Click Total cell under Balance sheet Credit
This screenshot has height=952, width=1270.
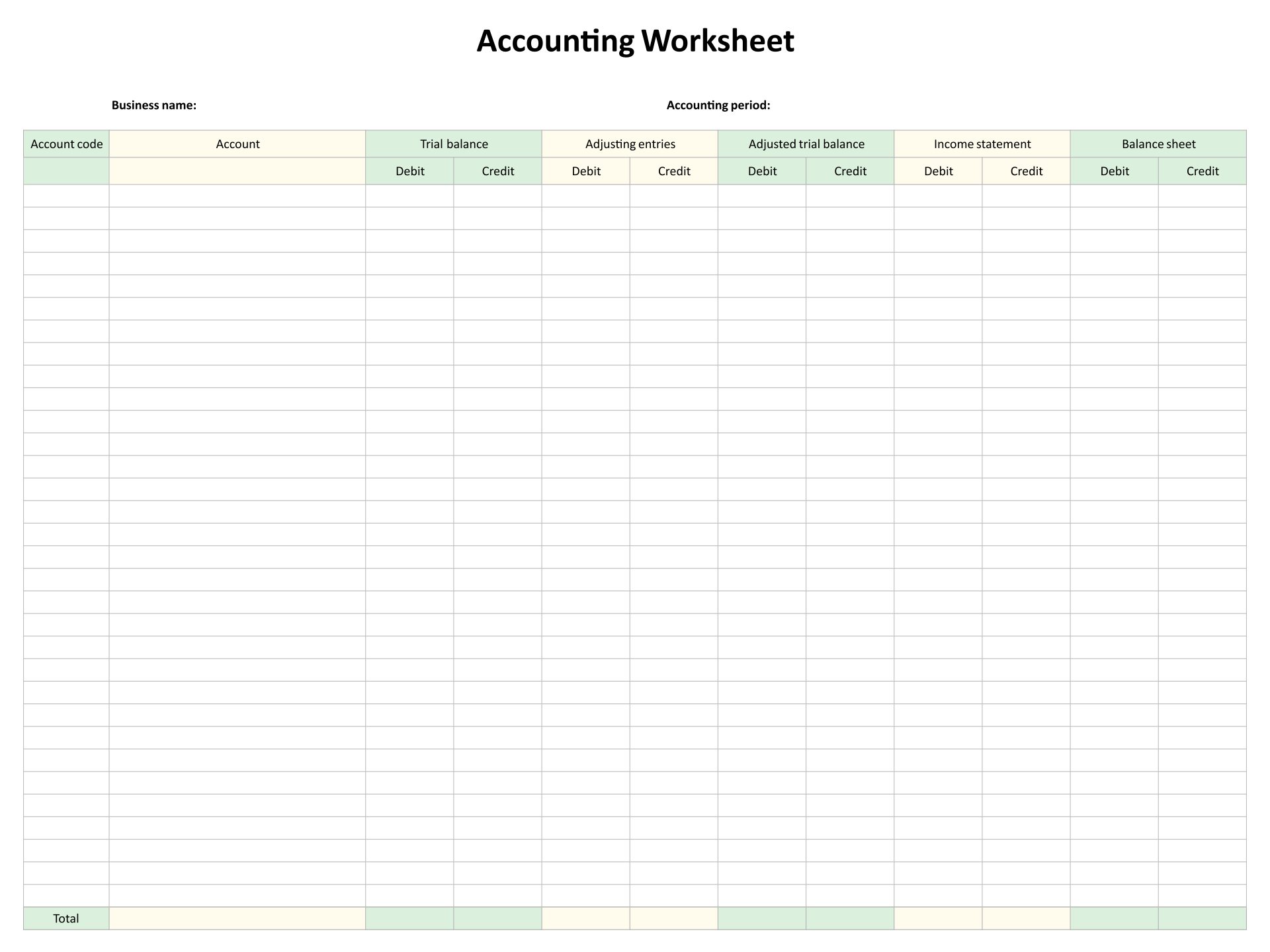click(x=1202, y=918)
